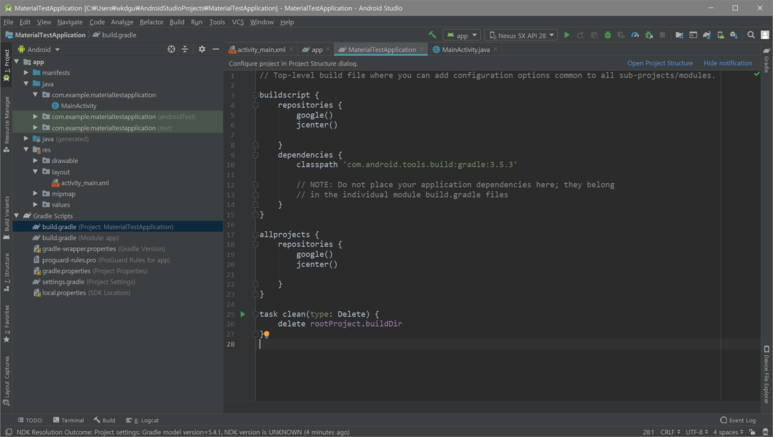Viewport: 773px width, 437px height.
Task: Fold the buildscript block on line 3
Action: [x=255, y=95]
